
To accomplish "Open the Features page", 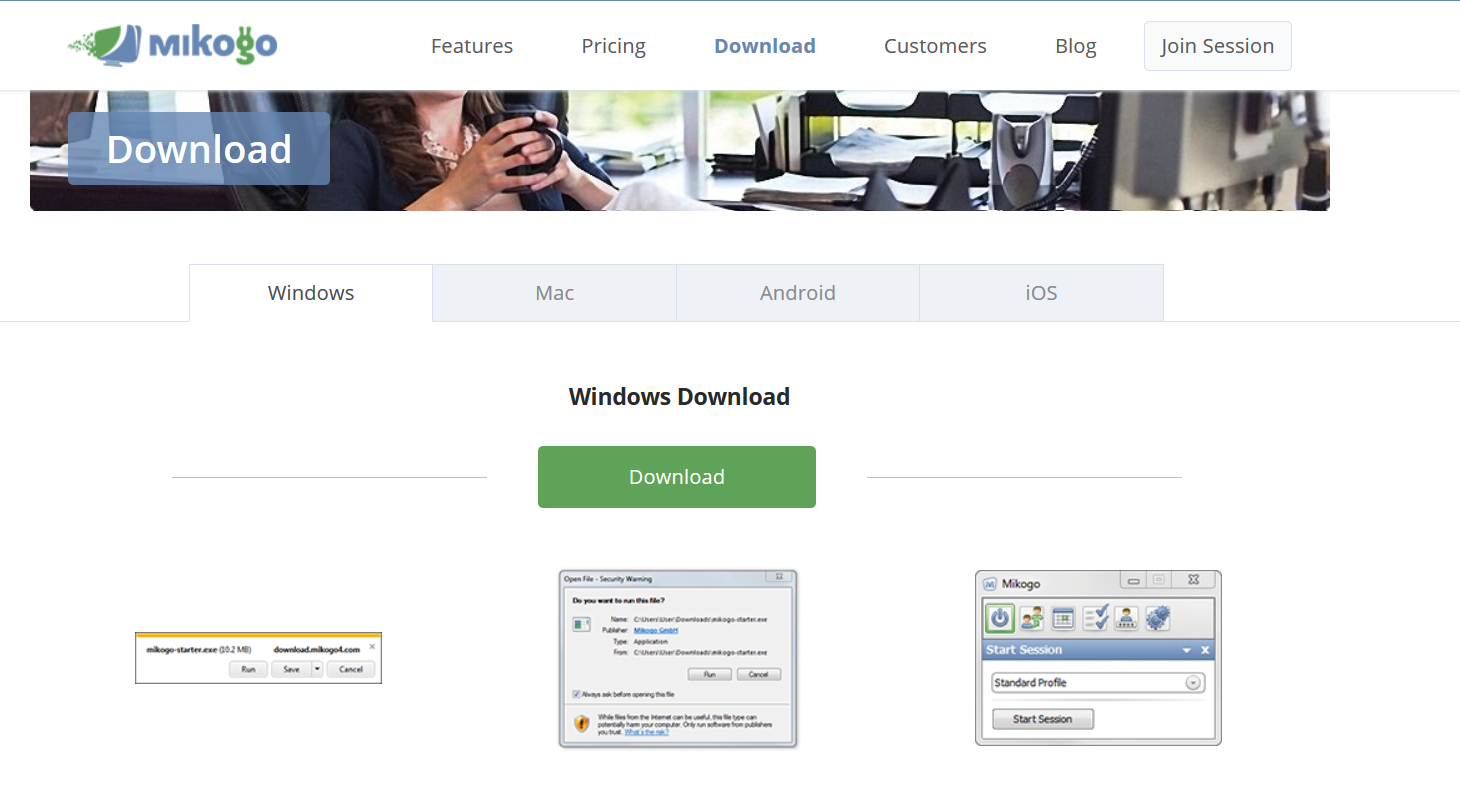I will tap(472, 46).
